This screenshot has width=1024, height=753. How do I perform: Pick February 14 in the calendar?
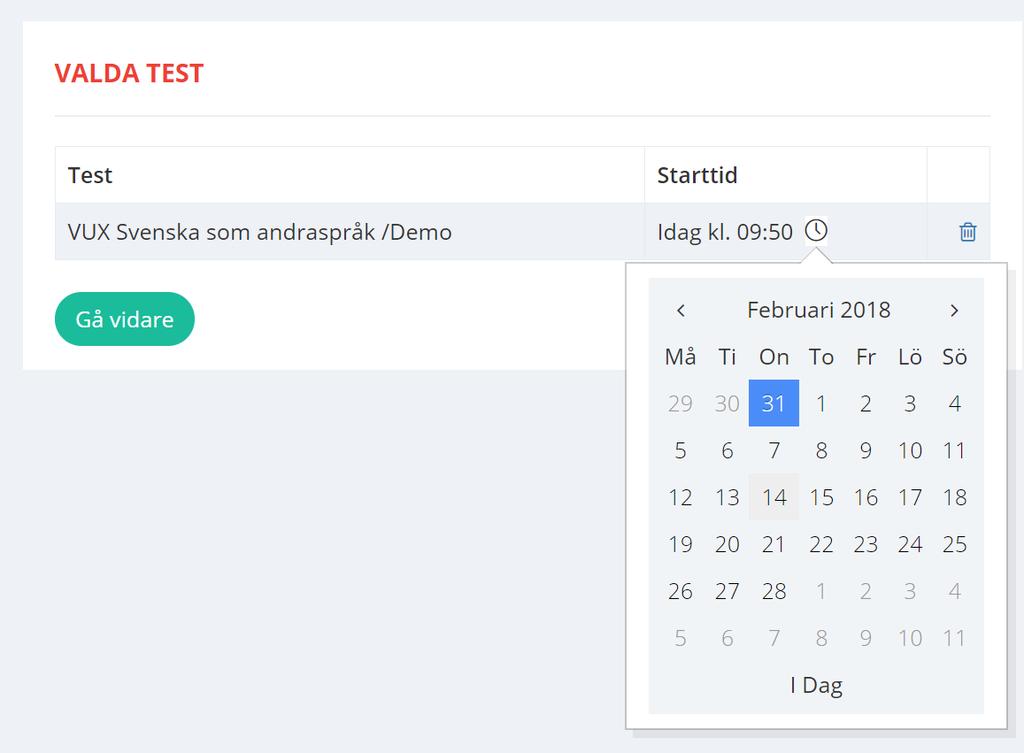pos(774,497)
